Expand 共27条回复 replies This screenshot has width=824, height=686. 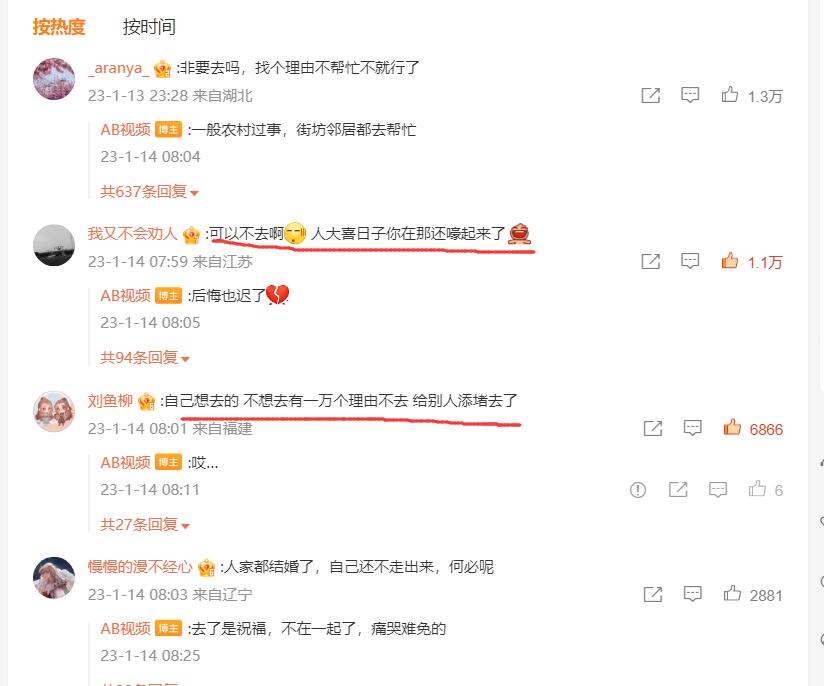145,525
